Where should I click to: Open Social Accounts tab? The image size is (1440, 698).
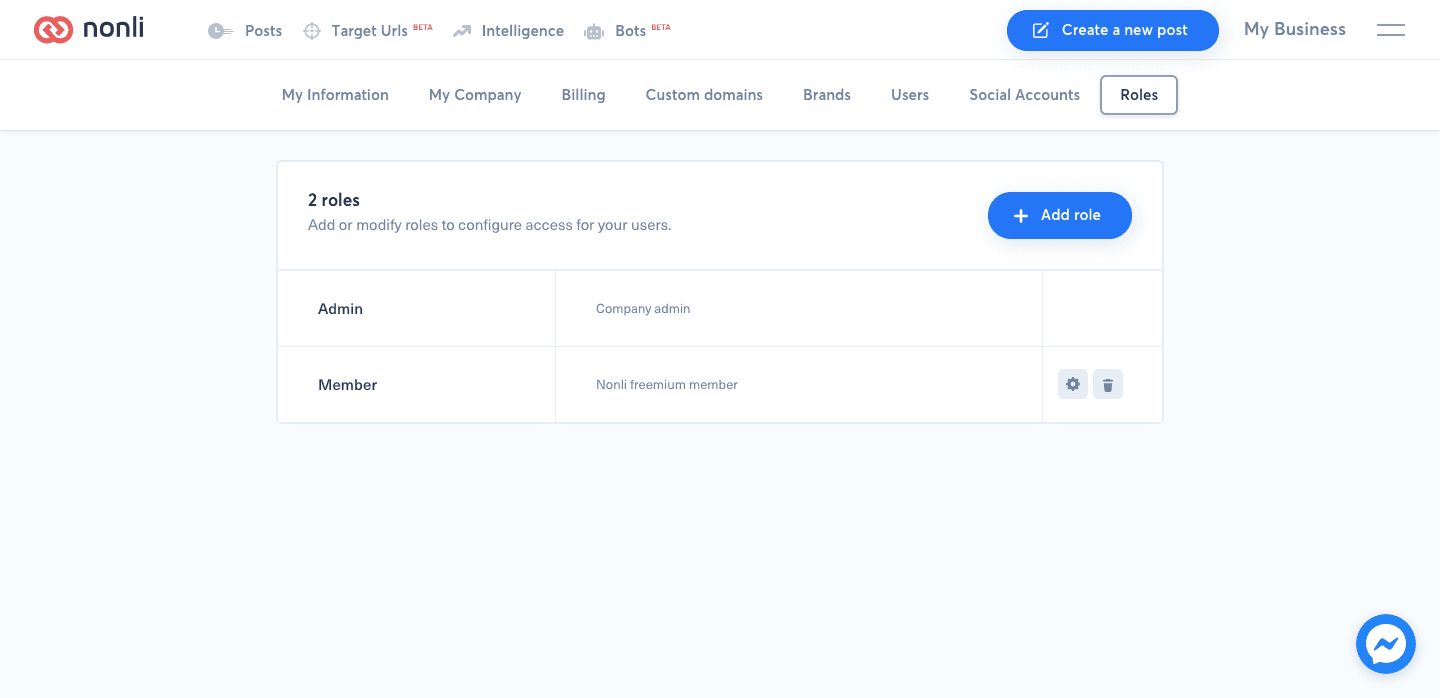click(x=1024, y=95)
